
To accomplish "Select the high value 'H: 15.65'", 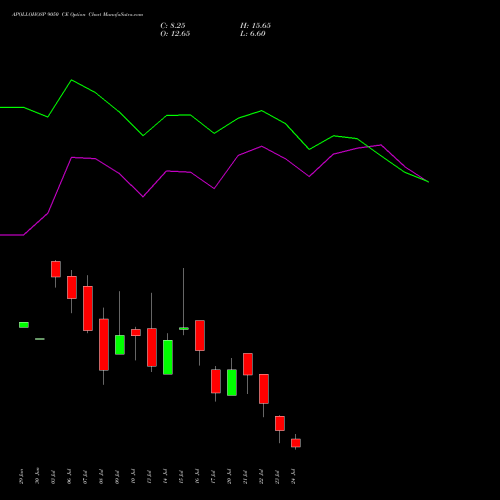I will [x=255, y=26].
